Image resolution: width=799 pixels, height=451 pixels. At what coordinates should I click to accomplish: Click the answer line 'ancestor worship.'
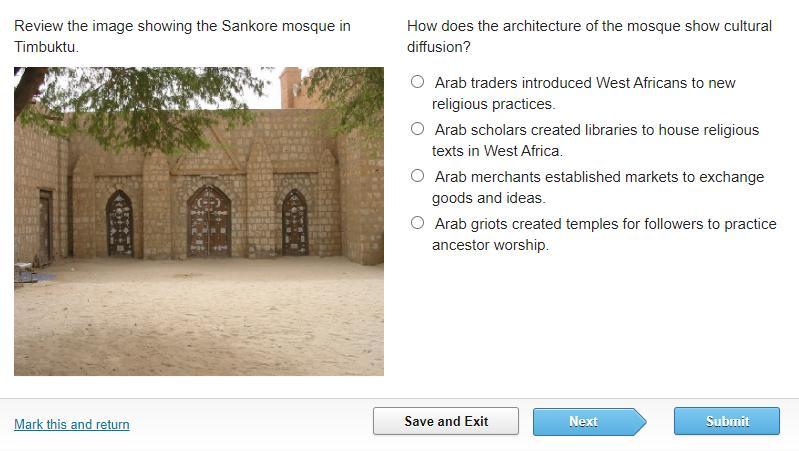(x=490, y=245)
